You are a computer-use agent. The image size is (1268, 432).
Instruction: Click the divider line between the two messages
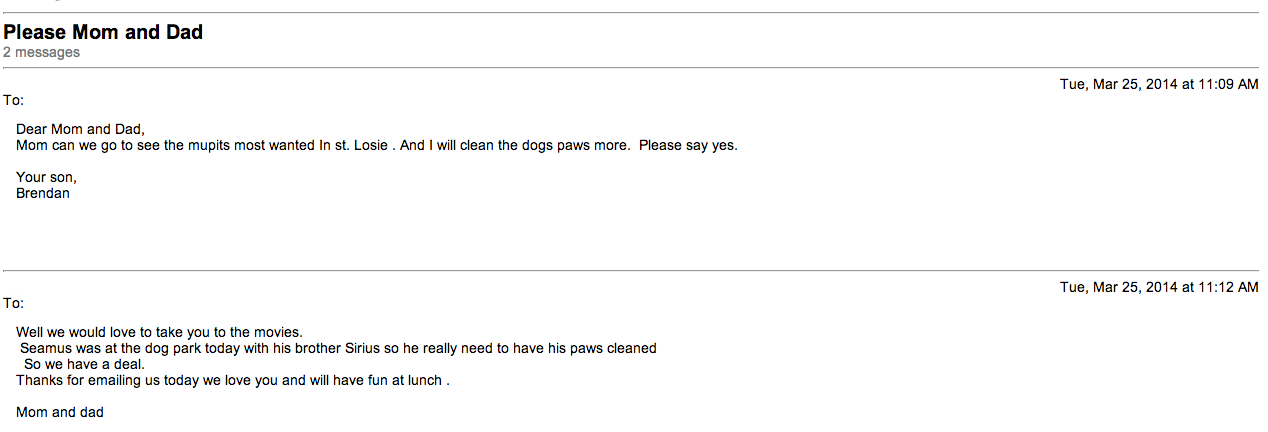(634, 270)
